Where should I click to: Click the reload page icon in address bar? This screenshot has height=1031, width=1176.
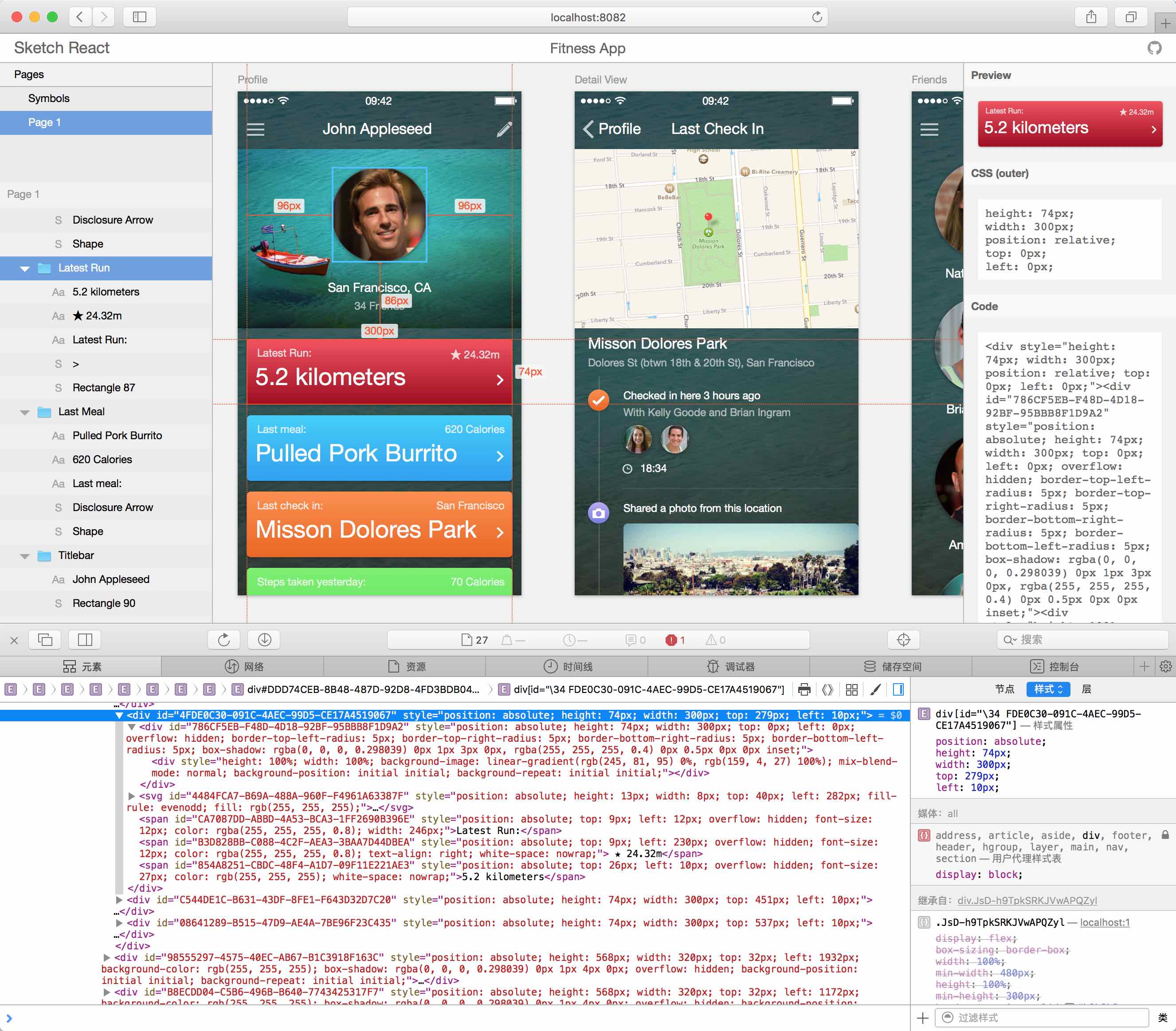(816, 17)
